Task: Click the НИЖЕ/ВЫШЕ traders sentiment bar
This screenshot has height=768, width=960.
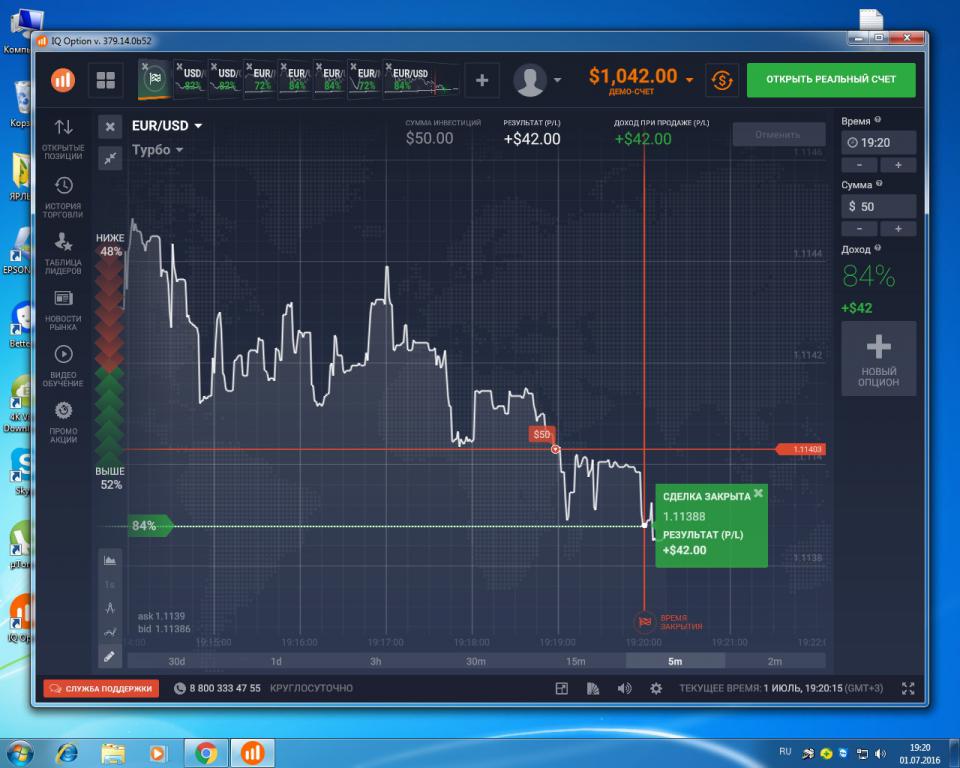Action: tap(110, 361)
